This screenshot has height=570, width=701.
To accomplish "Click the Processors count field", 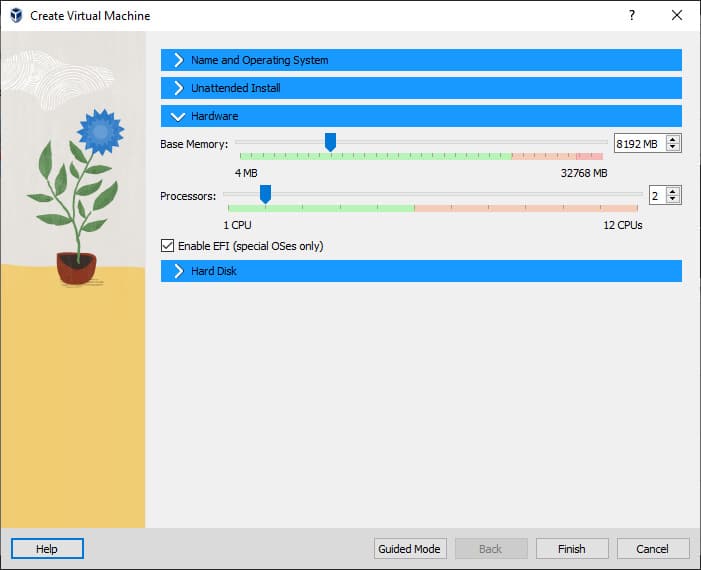I will (x=655, y=196).
